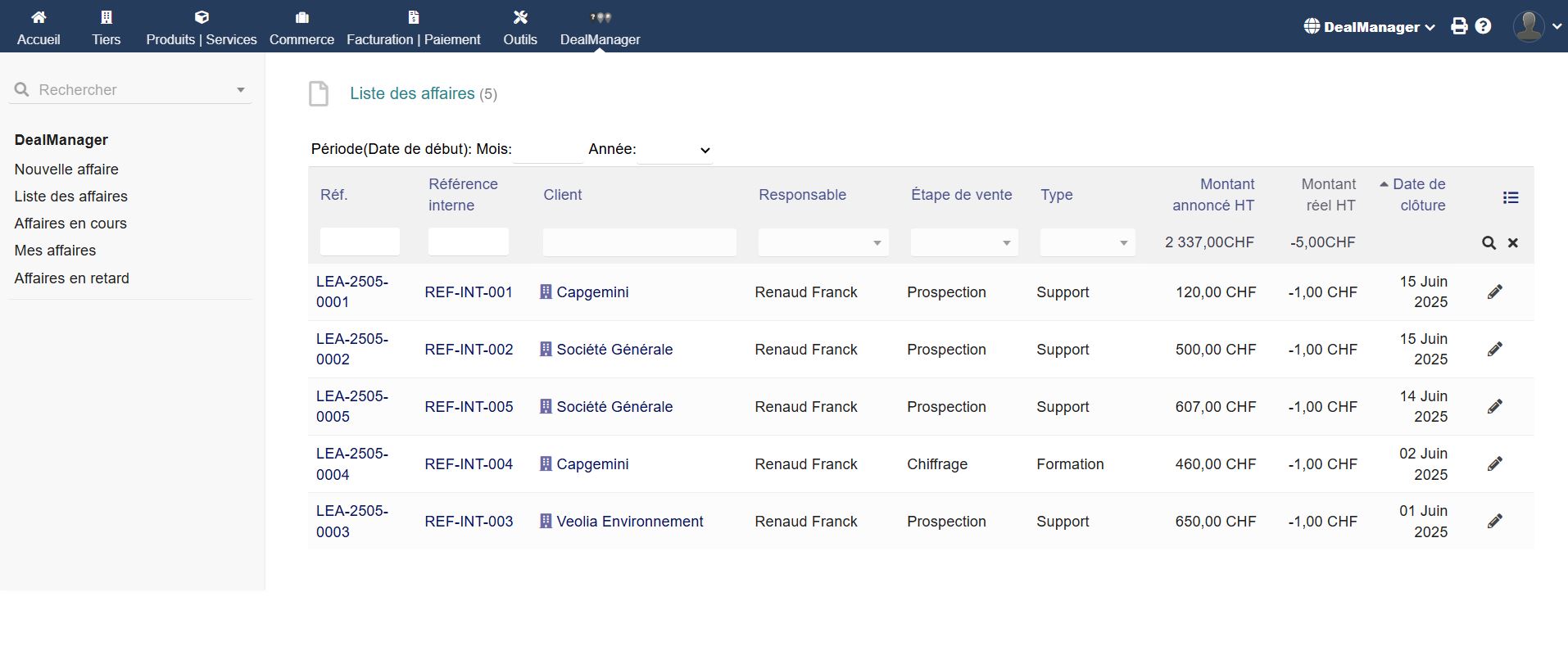Open the Responsable filter dropdown
The image size is (1568, 669).
click(x=823, y=242)
